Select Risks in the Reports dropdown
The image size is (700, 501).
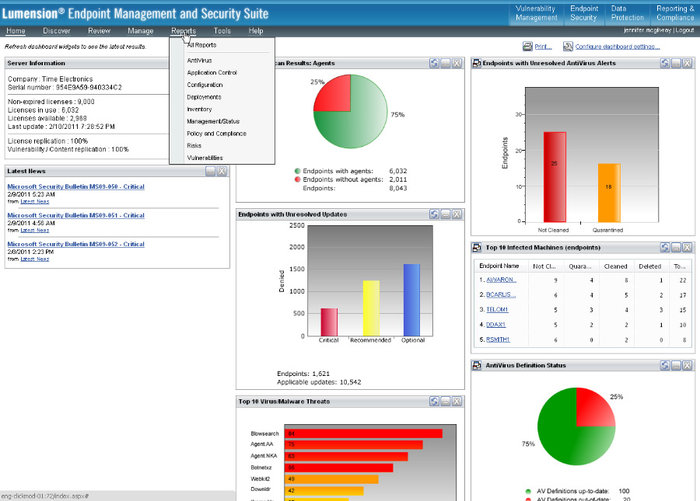194,146
